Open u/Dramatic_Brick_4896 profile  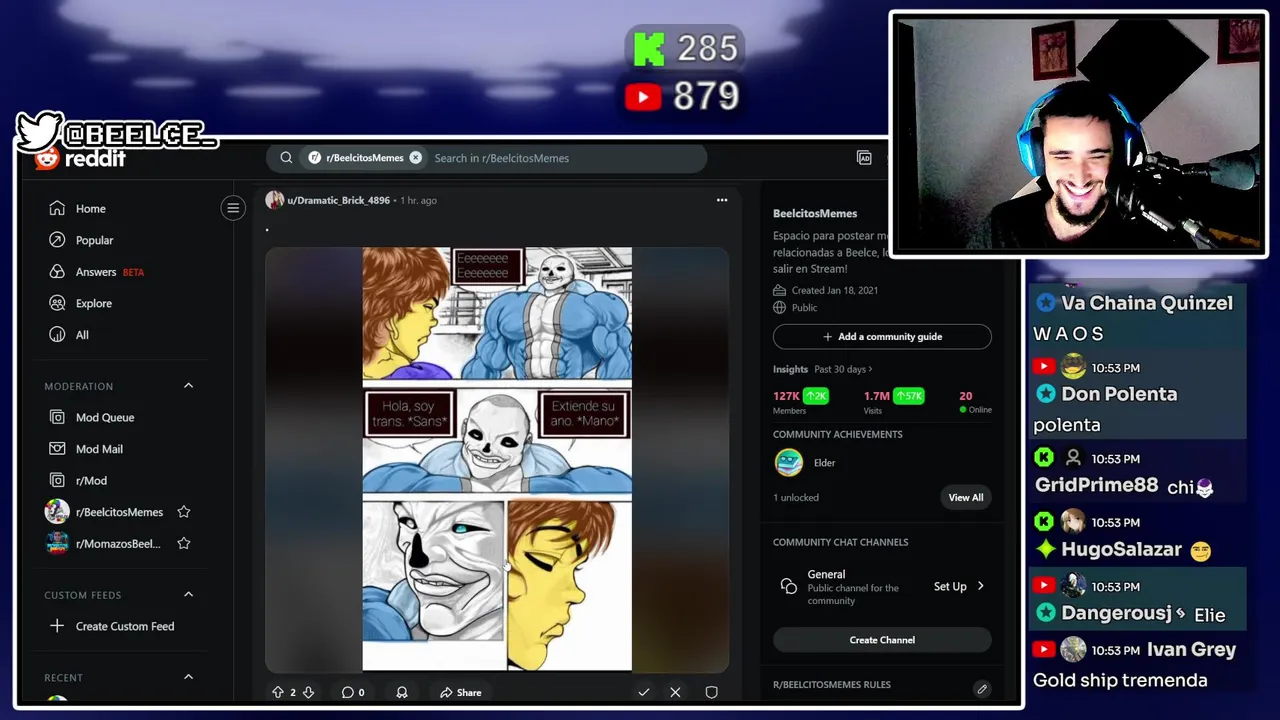point(338,200)
